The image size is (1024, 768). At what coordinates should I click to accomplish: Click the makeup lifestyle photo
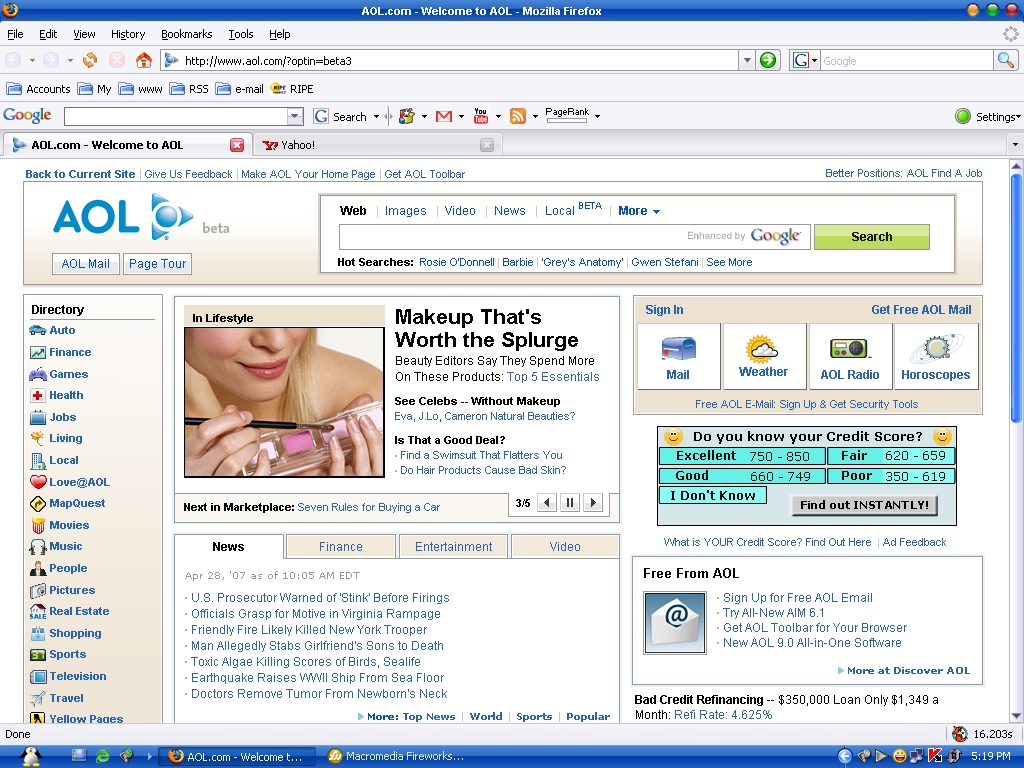coord(284,402)
